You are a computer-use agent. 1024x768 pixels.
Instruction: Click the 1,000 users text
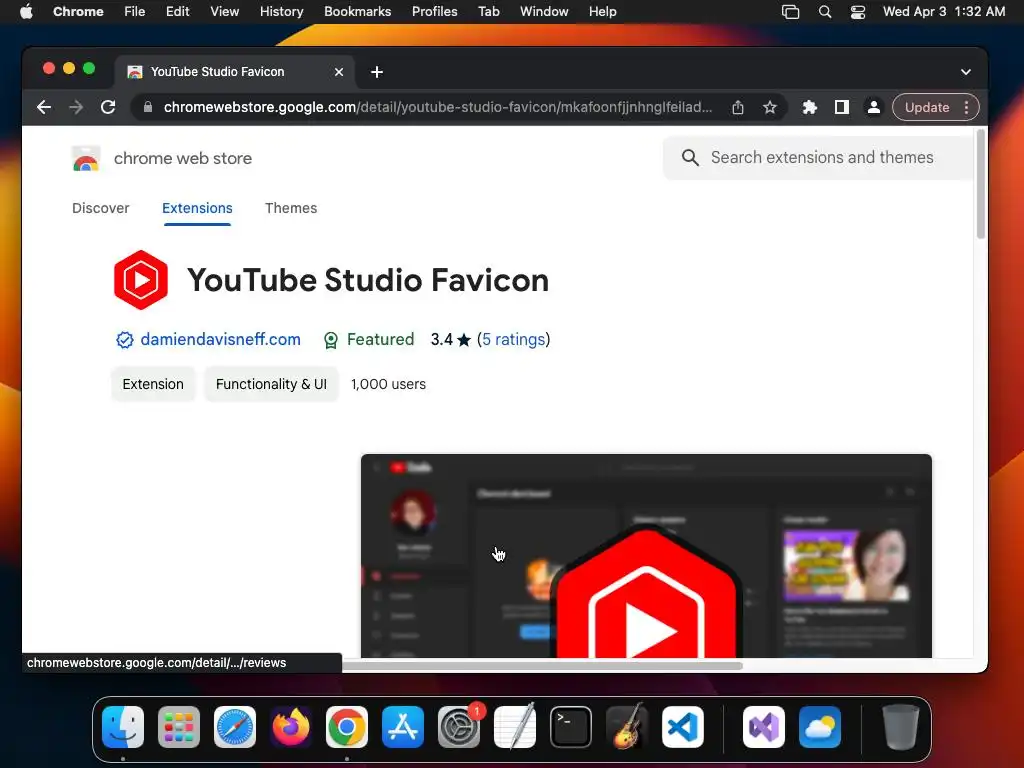(389, 384)
